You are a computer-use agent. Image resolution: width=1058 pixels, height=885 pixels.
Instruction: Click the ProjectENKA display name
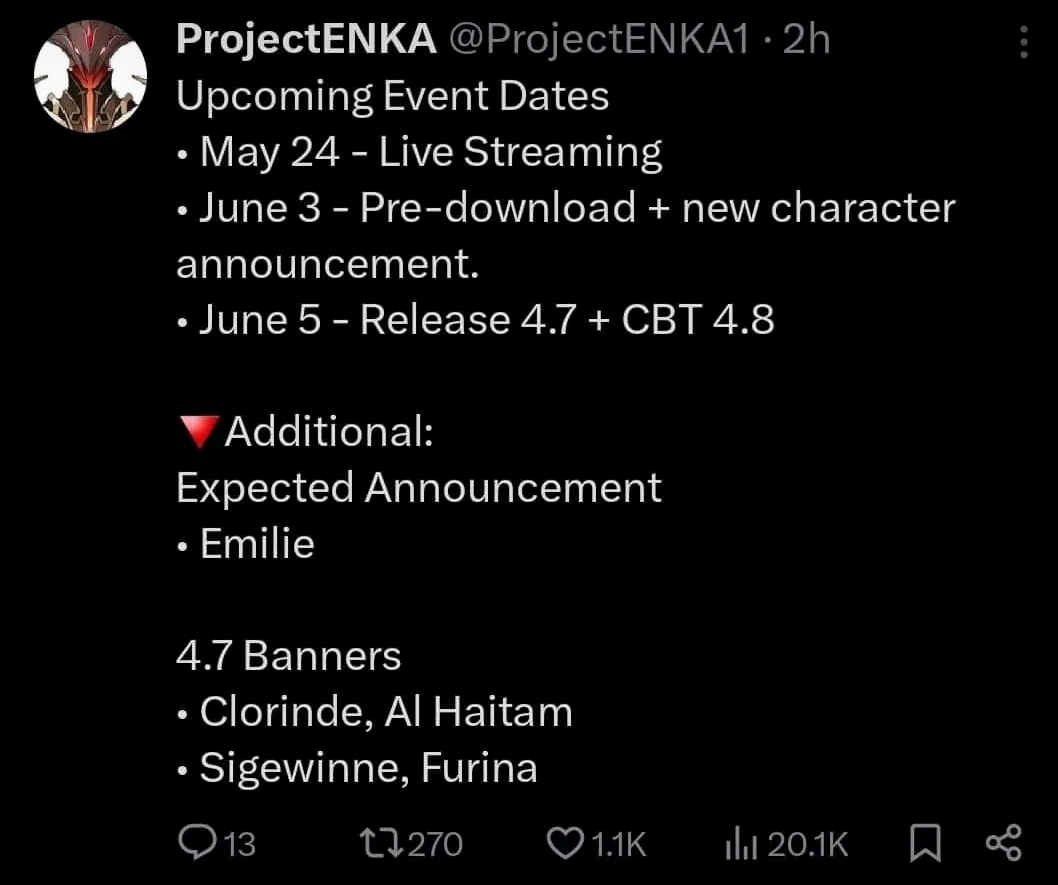(306, 40)
